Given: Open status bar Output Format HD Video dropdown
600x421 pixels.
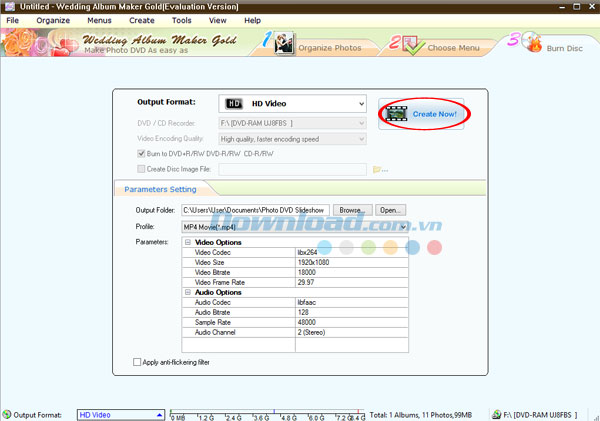Looking at the screenshot, I should [121, 415].
